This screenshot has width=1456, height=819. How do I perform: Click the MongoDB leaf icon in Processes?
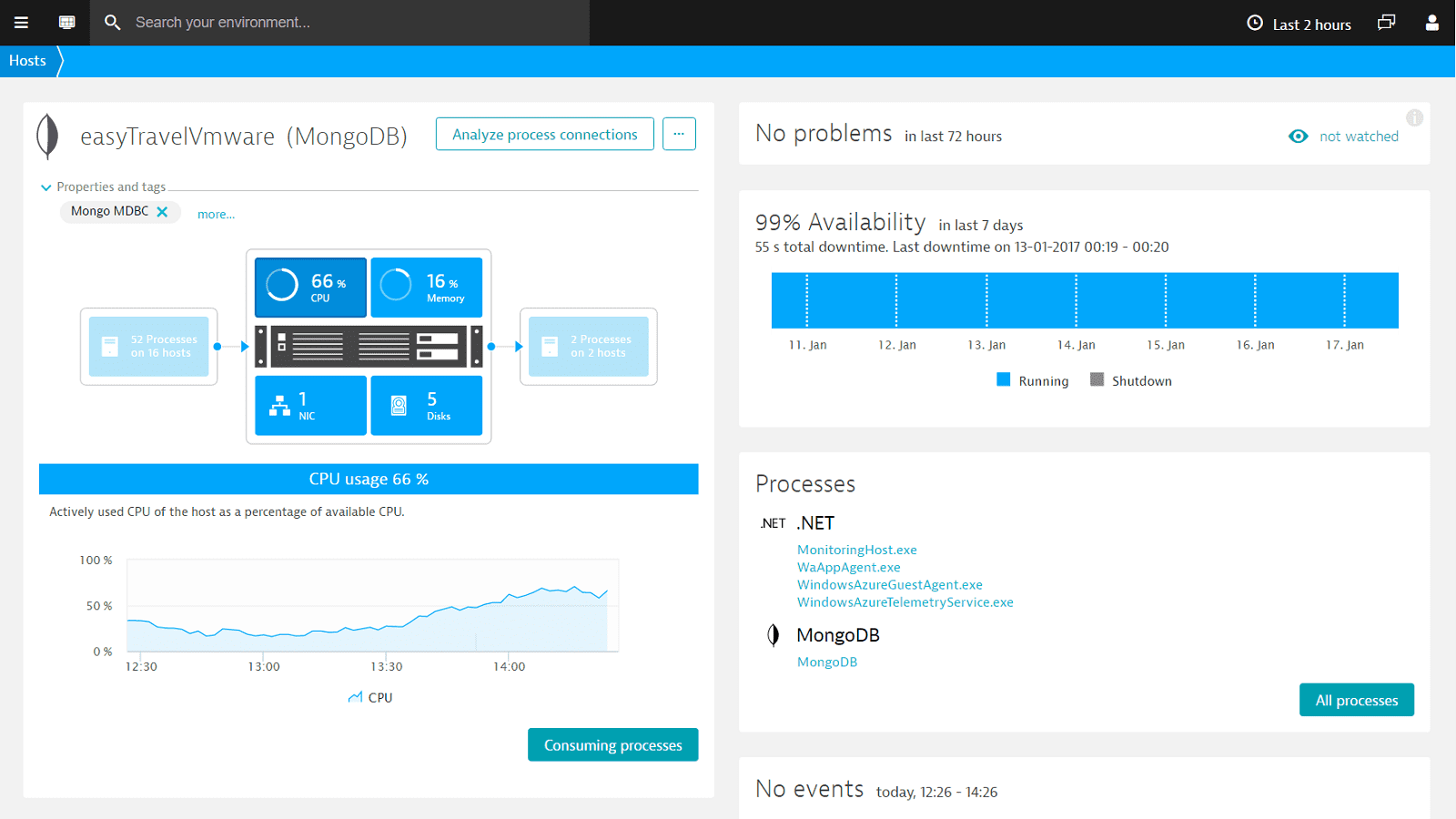click(773, 635)
